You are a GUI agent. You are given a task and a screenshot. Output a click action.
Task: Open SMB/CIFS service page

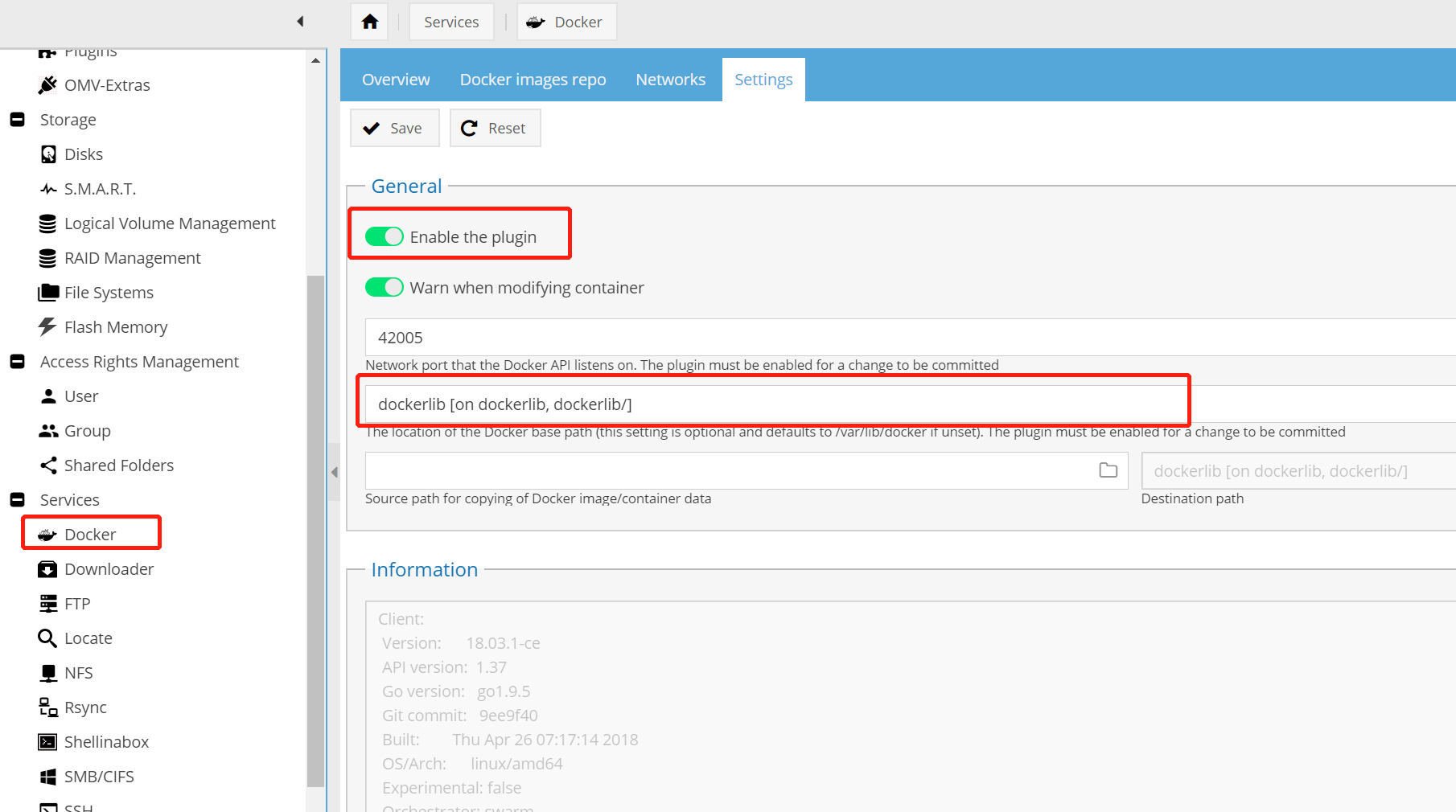(x=99, y=777)
